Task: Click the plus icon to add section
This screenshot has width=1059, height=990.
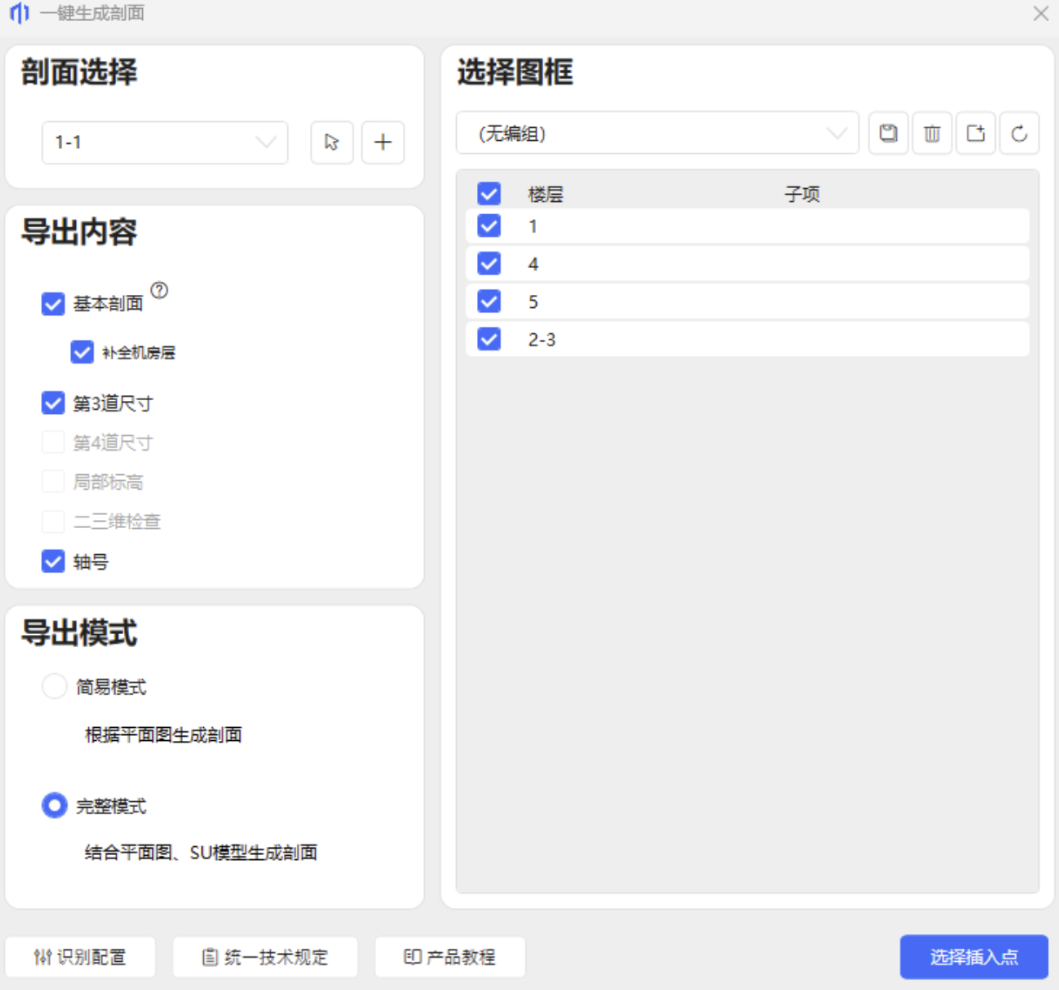Action: tap(382, 142)
